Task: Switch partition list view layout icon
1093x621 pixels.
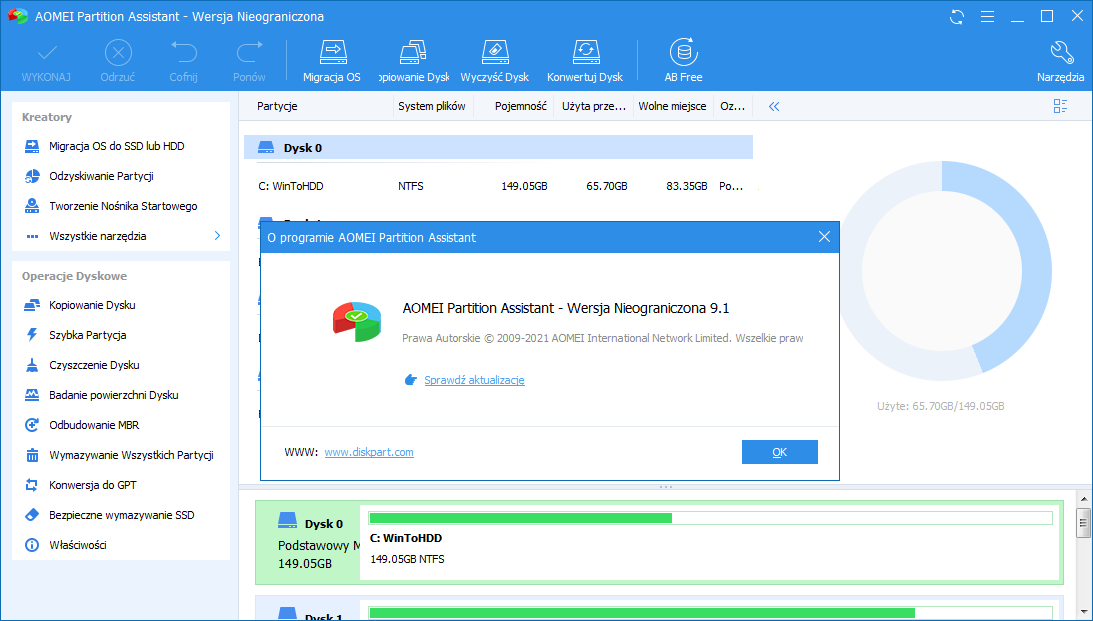Action: pyautogui.click(x=1060, y=106)
